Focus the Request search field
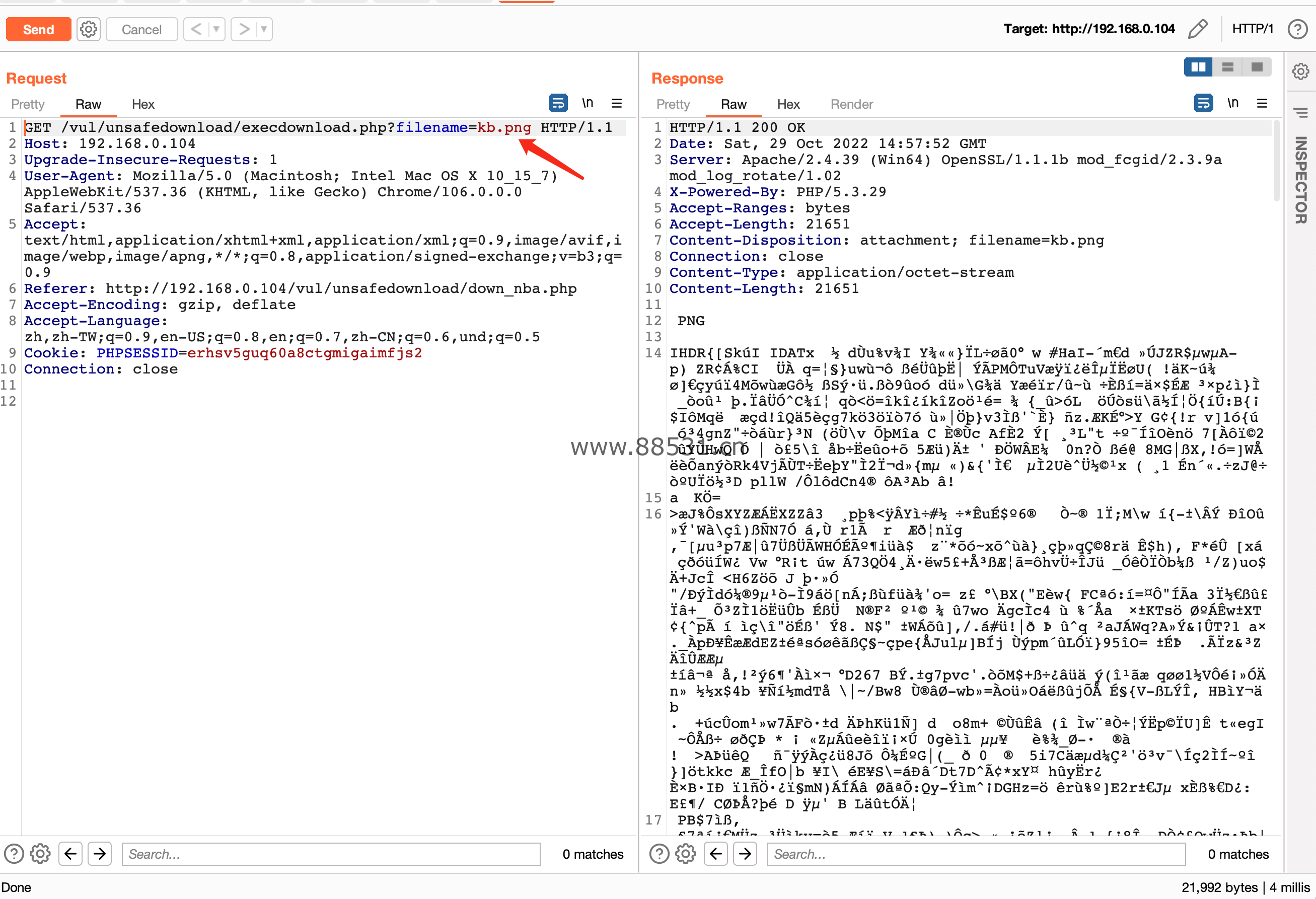The width and height of the screenshot is (1316, 899). 331,854
